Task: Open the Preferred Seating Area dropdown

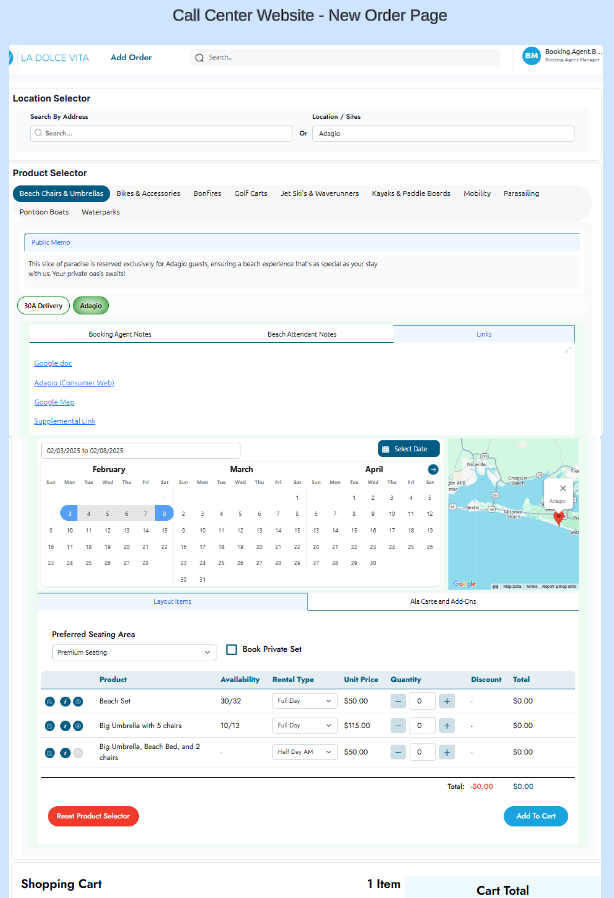Action: click(134, 652)
